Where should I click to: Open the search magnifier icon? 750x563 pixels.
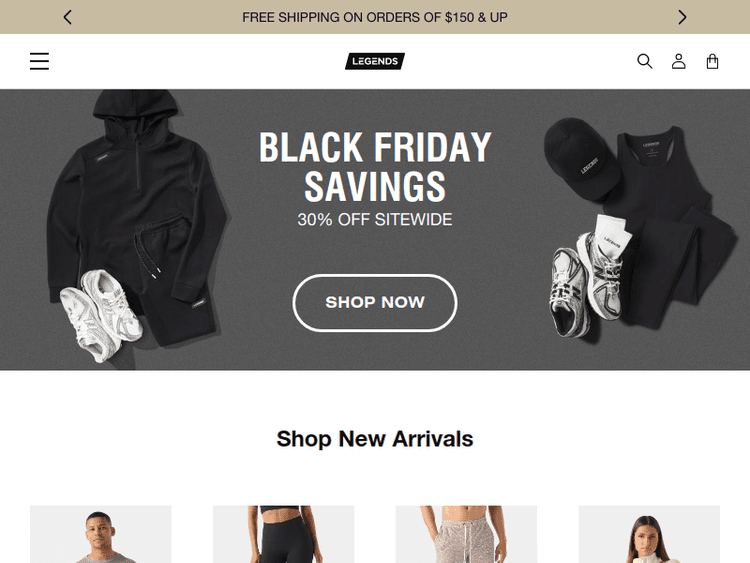click(x=644, y=61)
